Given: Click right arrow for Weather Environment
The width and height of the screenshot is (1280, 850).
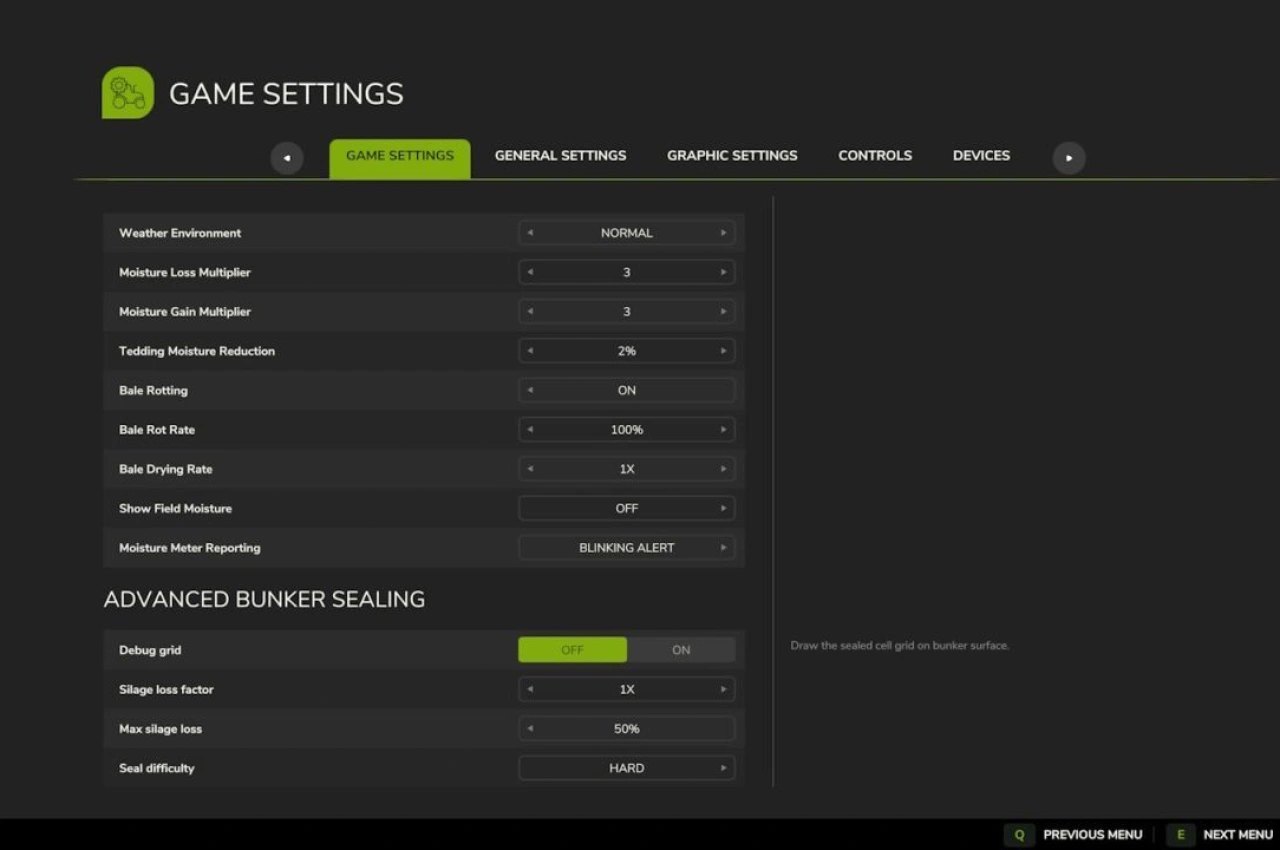Looking at the screenshot, I should pyautogui.click(x=723, y=233).
